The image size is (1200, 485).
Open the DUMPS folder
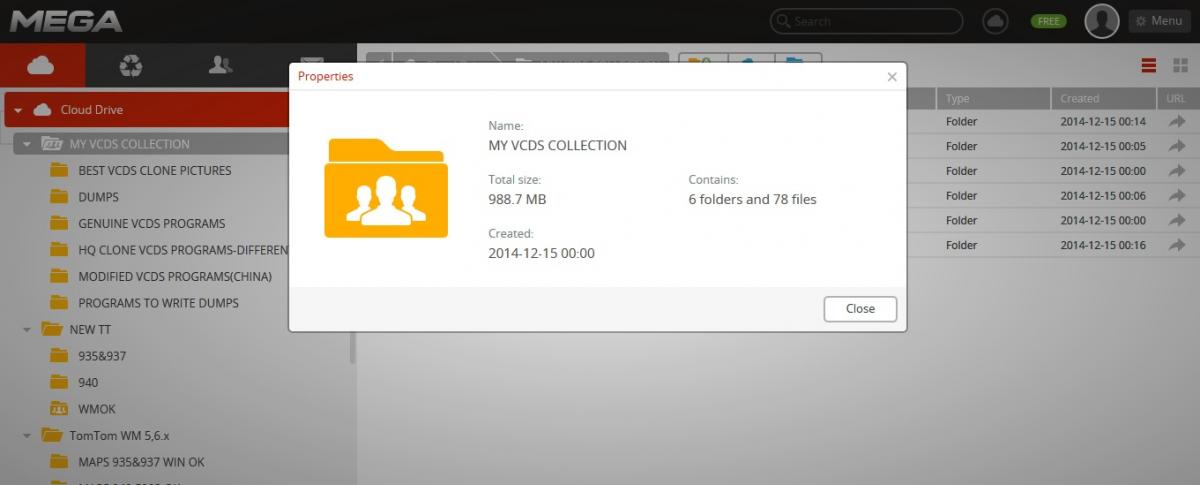[98, 197]
